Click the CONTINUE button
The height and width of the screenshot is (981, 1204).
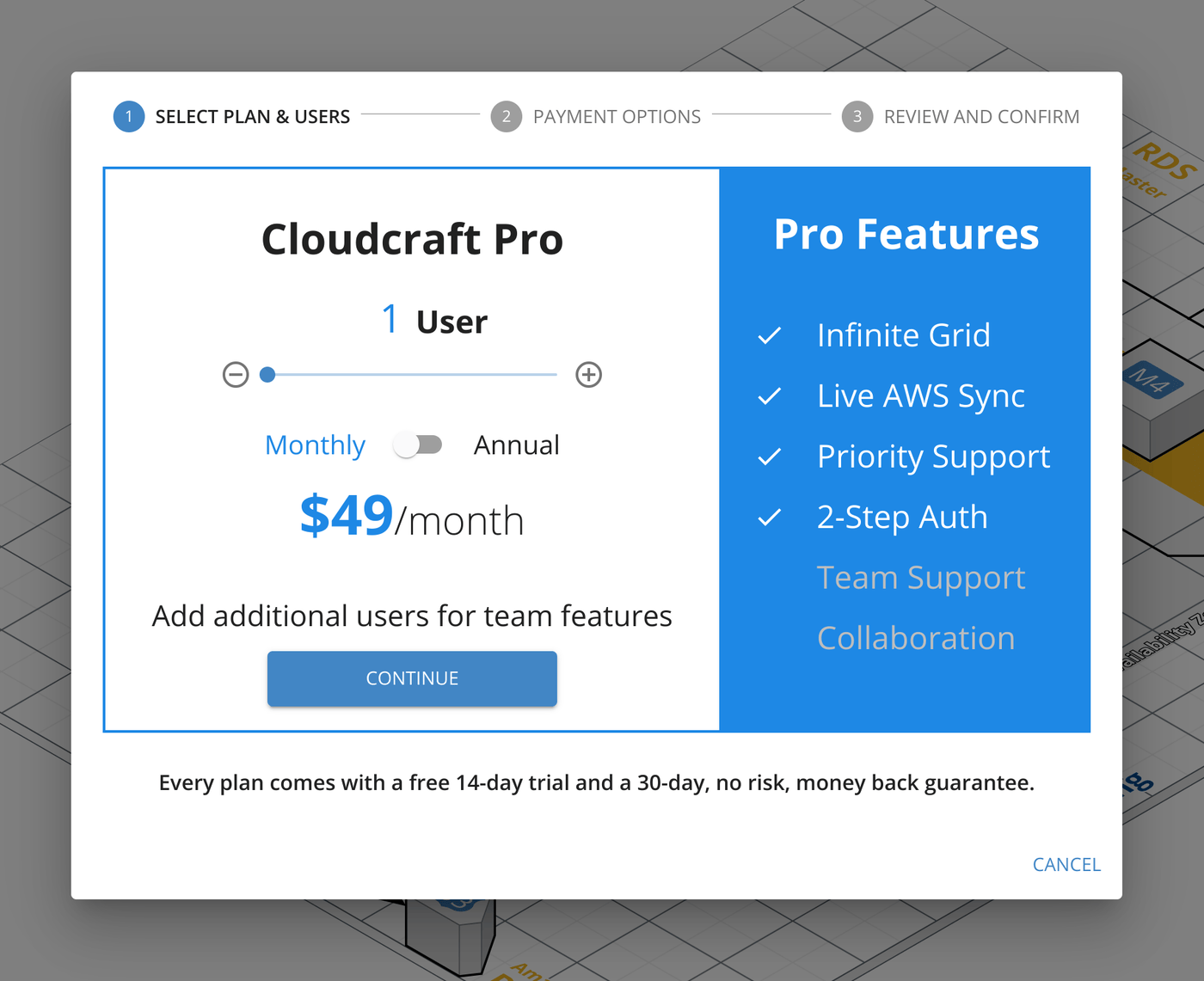point(412,678)
